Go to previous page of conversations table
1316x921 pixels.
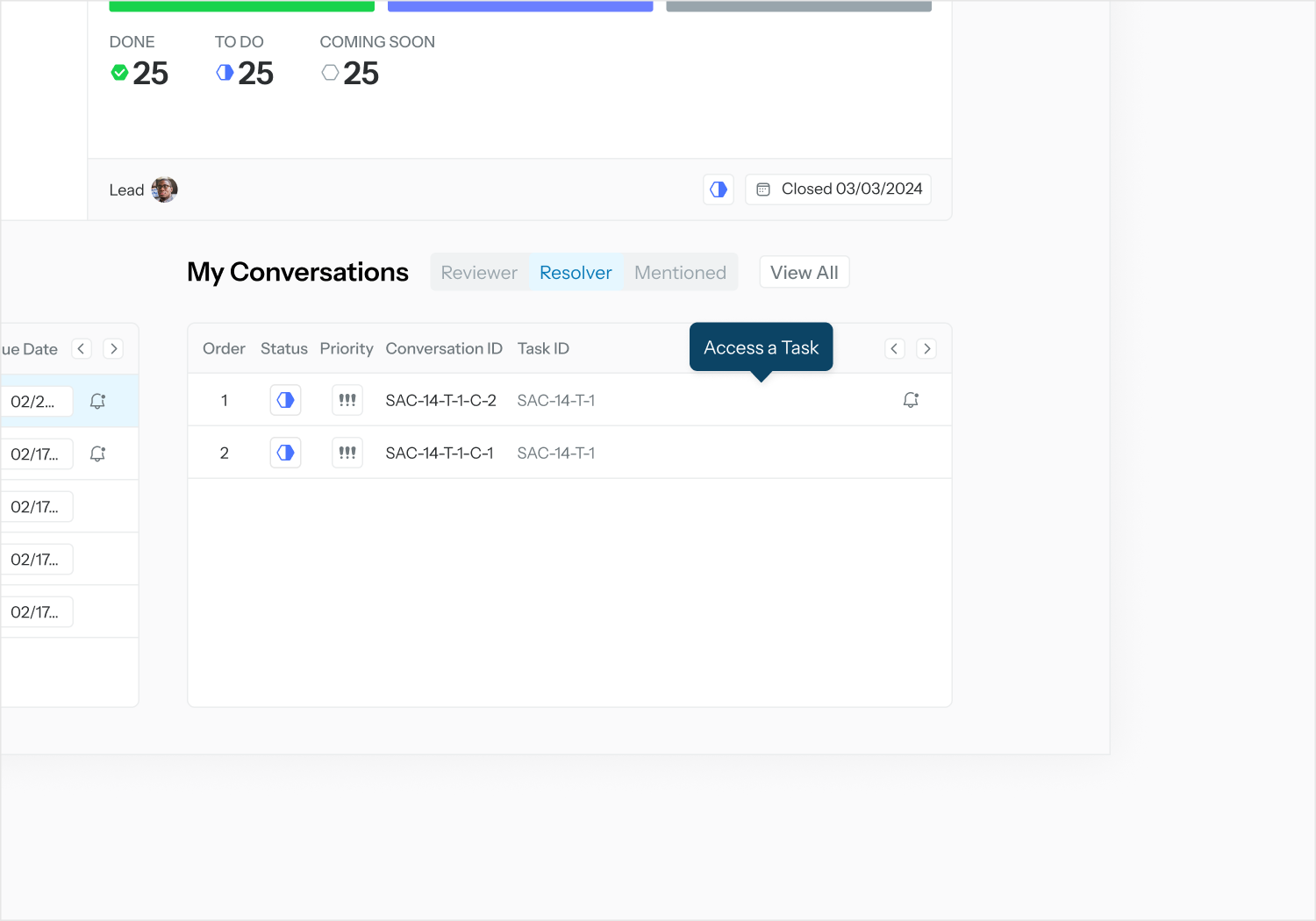click(x=894, y=349)
